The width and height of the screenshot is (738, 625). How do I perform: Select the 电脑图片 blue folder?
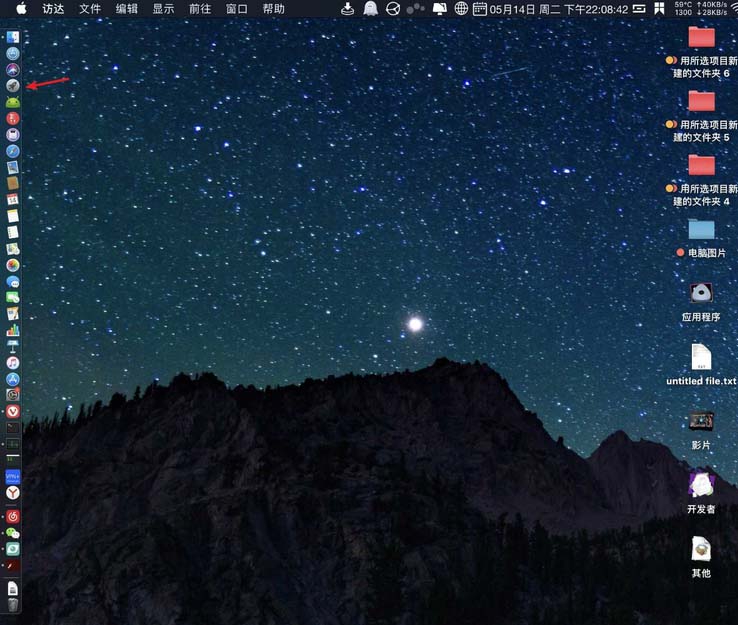click(701, 239)
